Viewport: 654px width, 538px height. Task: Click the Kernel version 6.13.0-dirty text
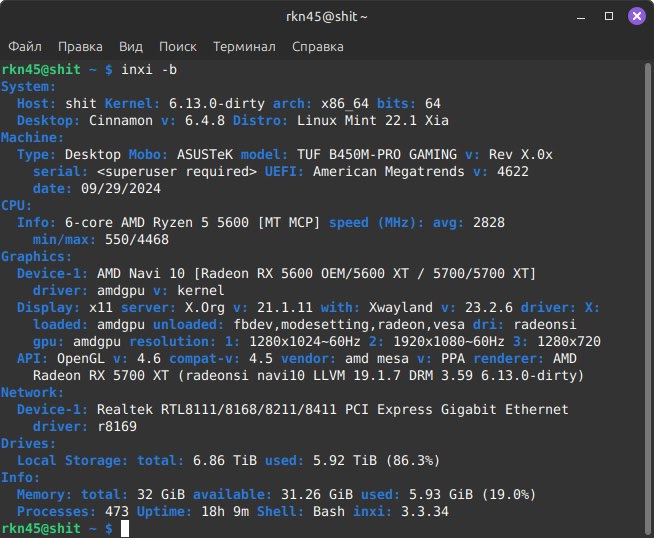pos(216,103)
